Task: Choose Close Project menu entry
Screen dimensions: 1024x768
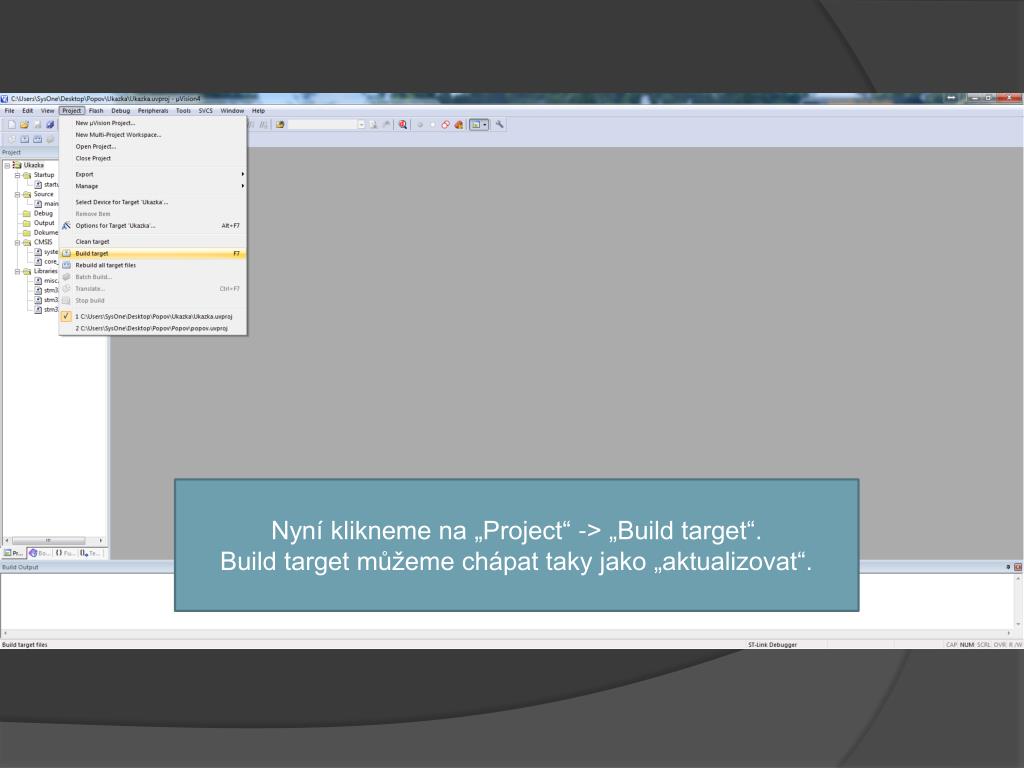Action: 153,158
